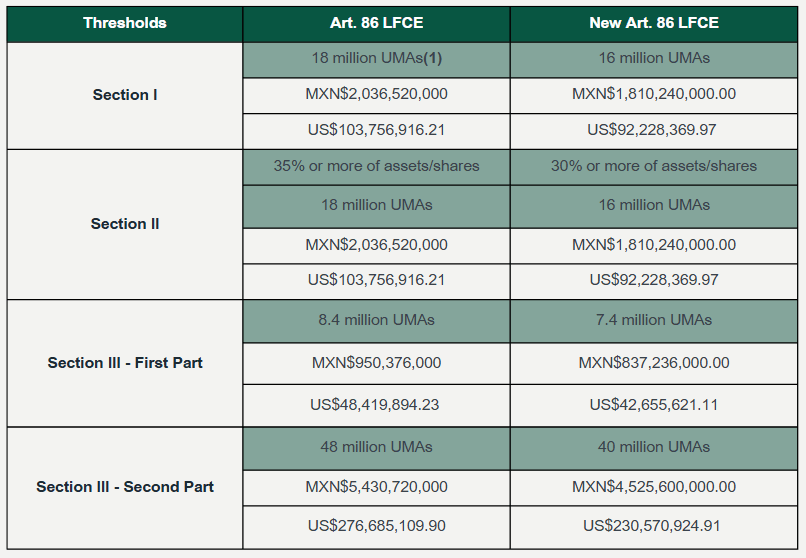The width and height of the screenshot is (806, 558).
Task: Click the Thresholds column header
Action: (x=125, y=22)
